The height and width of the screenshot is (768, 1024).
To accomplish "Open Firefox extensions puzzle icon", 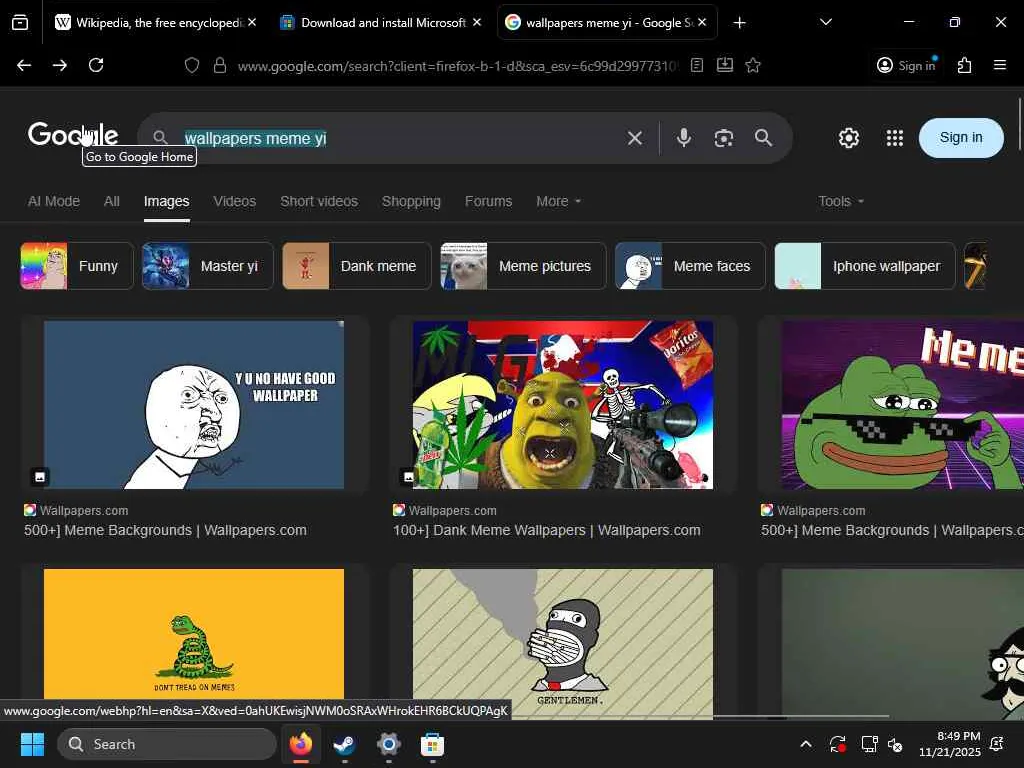I will pos(964,65).
